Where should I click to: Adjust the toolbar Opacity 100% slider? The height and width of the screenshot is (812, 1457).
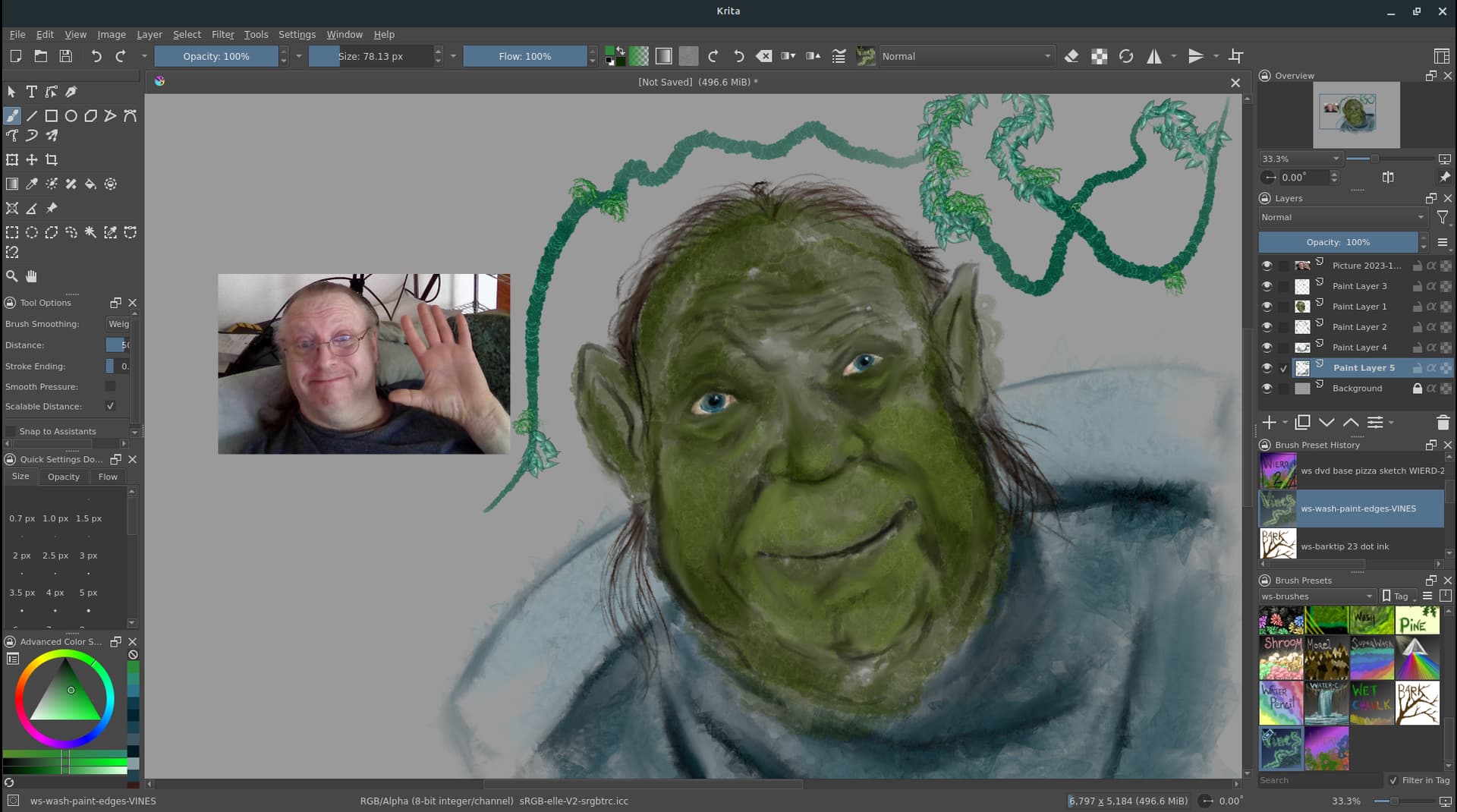tap(216, 56)
